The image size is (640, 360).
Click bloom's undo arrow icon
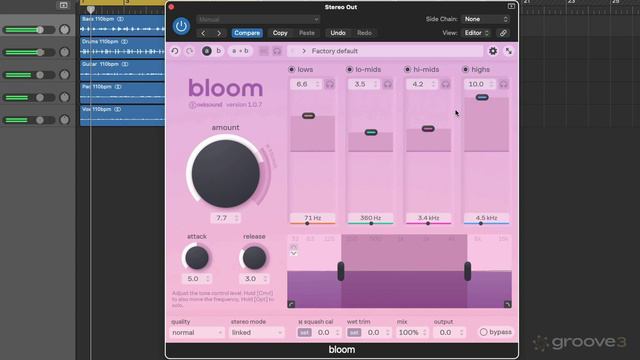coord(175,51)
